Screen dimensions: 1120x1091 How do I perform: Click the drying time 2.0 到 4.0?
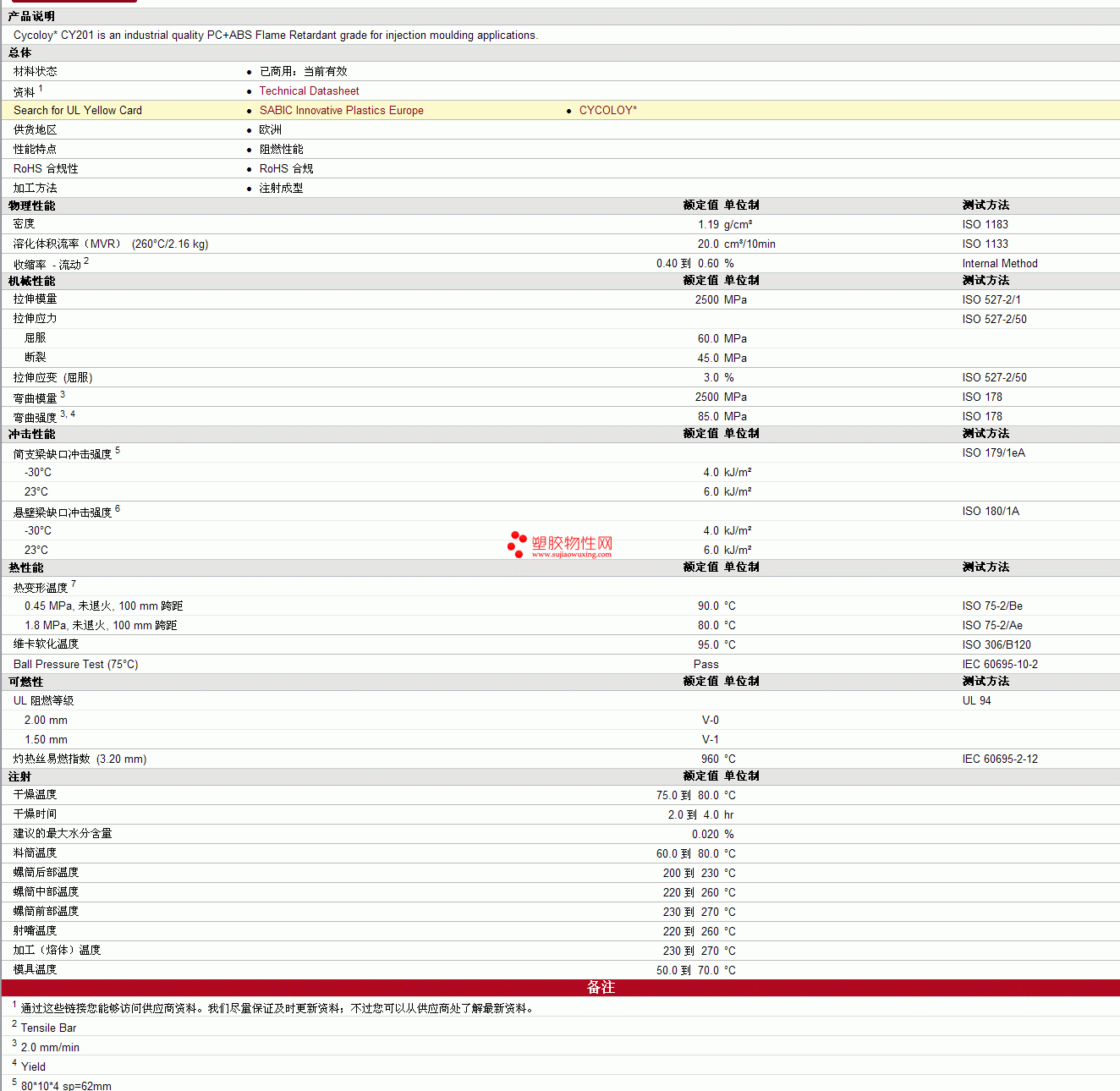(x=694, y=814)
